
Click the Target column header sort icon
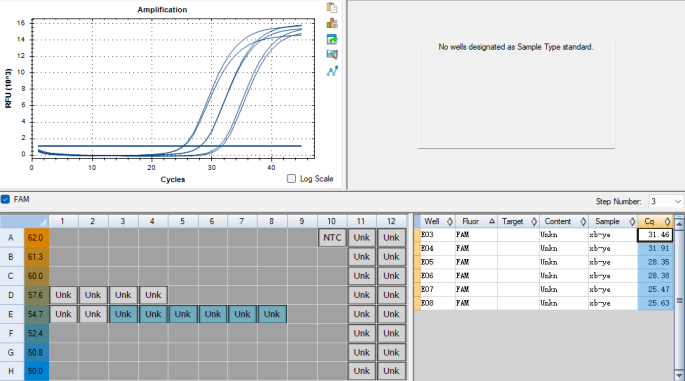pos(534,222)
